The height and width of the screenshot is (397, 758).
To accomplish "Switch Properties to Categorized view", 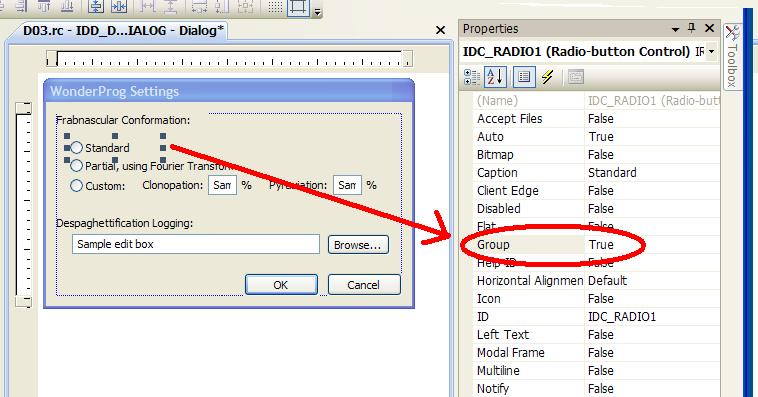I will coord(472,77).
